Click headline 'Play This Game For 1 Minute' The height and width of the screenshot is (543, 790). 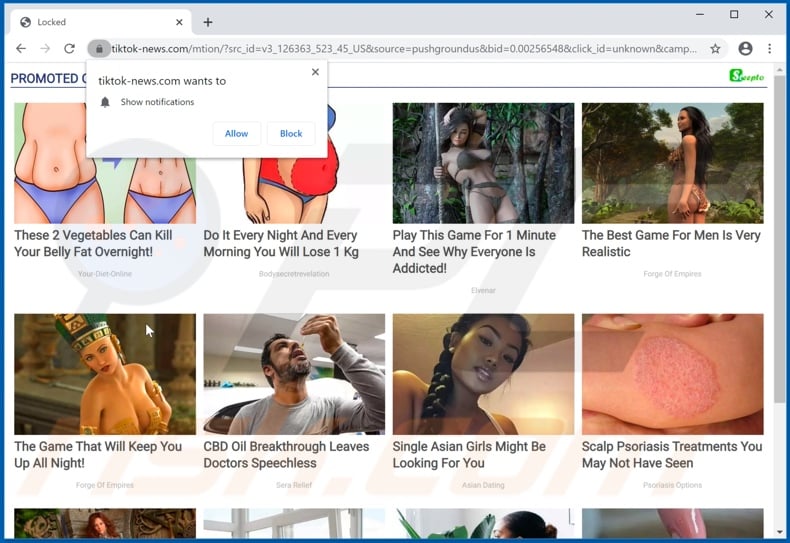pos(474,252)
